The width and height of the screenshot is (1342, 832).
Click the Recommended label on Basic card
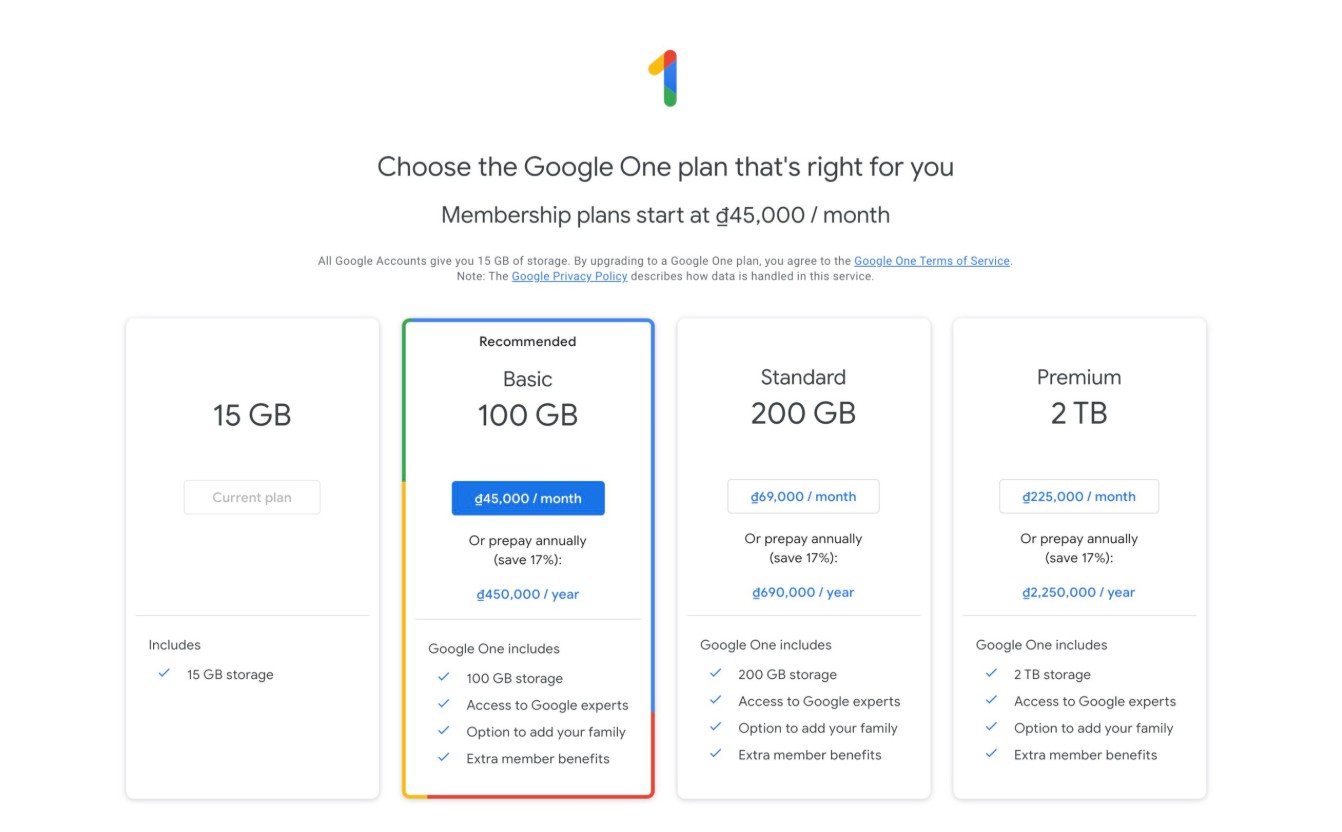coord(528,342)
